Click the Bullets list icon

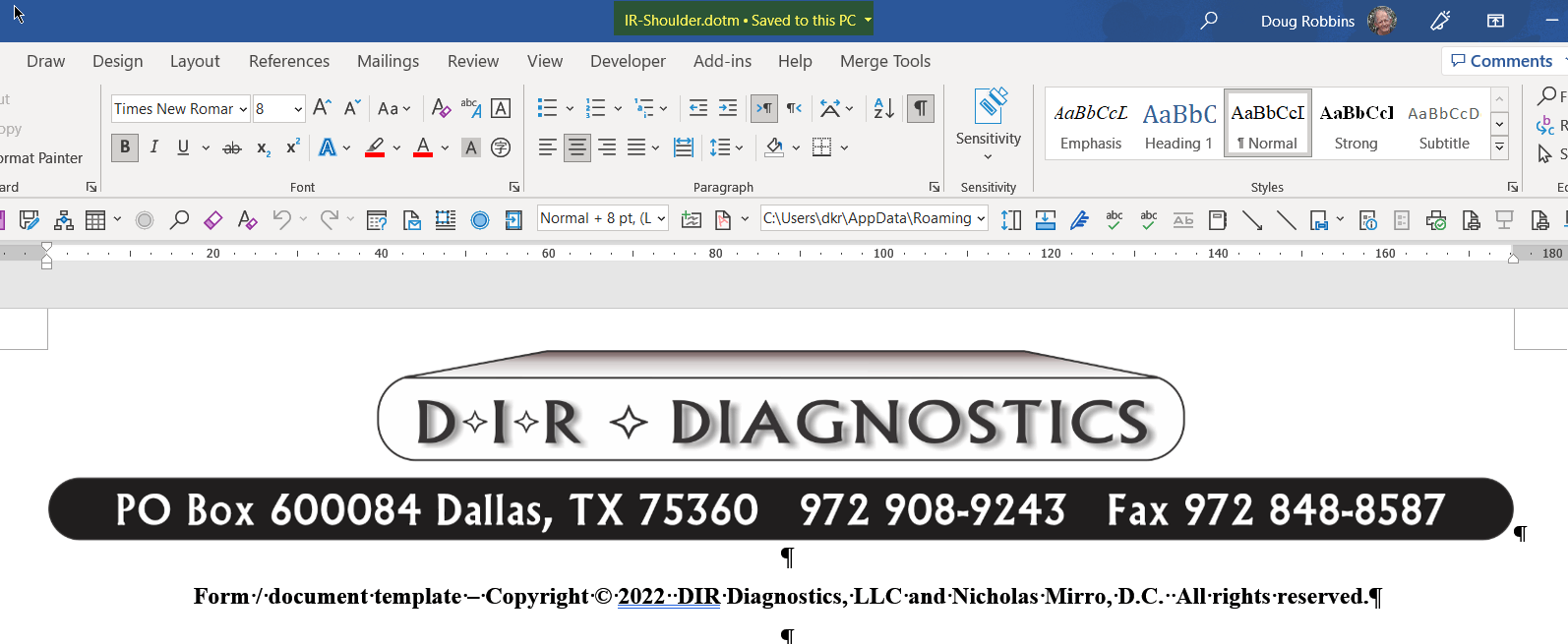pyautogui.click(x=548, y=108)
